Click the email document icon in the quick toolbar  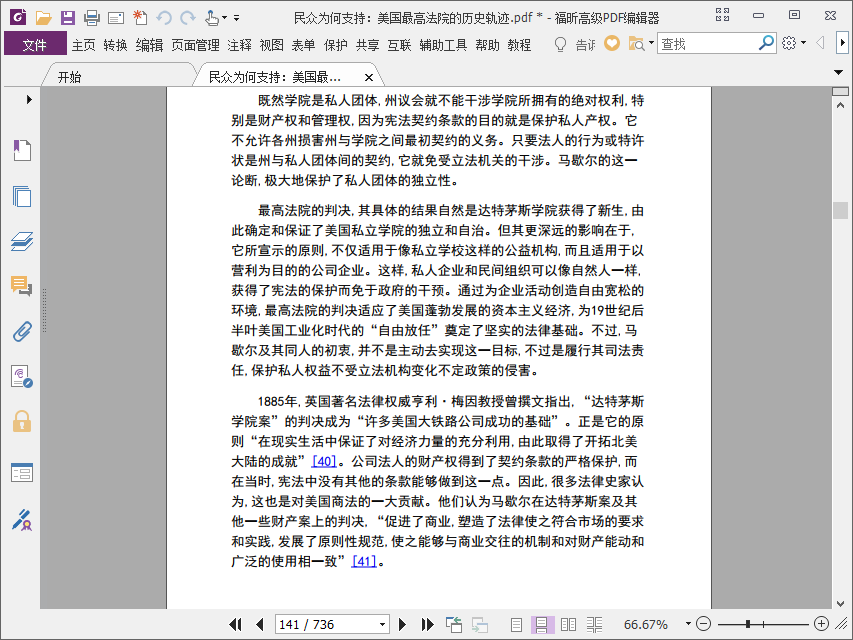click(x=116, y=19)
